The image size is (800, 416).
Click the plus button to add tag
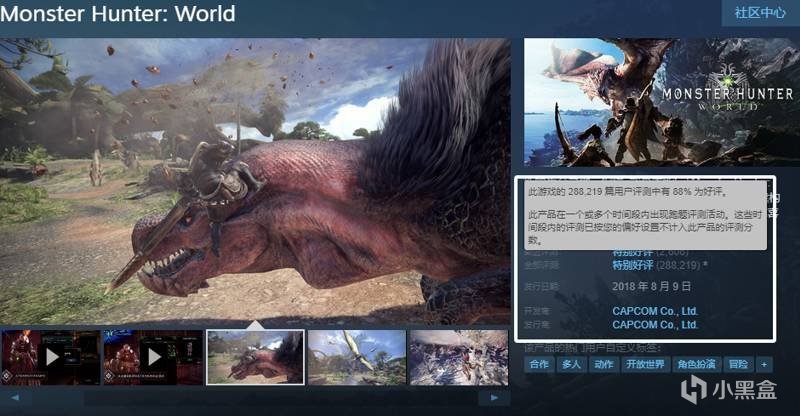coord(764,364)
